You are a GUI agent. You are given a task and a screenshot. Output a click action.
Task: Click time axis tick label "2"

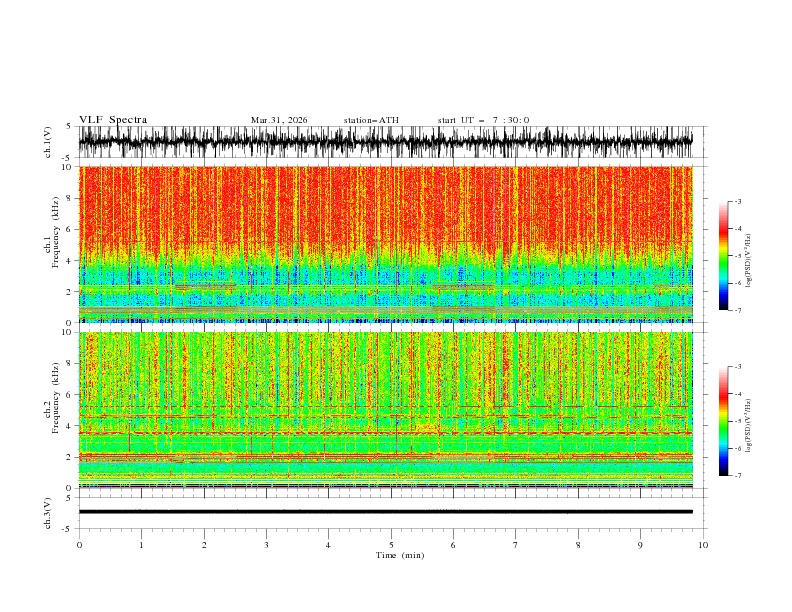tap(204, 545)
